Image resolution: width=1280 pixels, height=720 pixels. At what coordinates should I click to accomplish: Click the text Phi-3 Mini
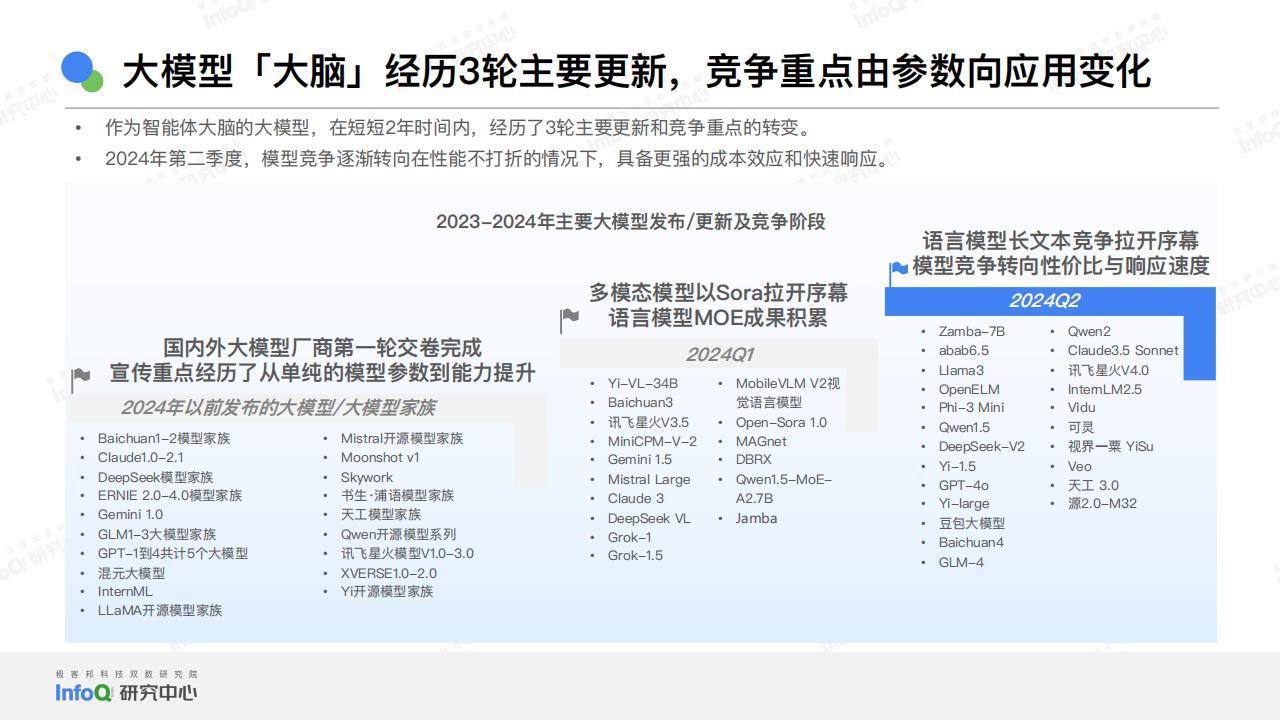pyautogui.click(x=971, y=407)
